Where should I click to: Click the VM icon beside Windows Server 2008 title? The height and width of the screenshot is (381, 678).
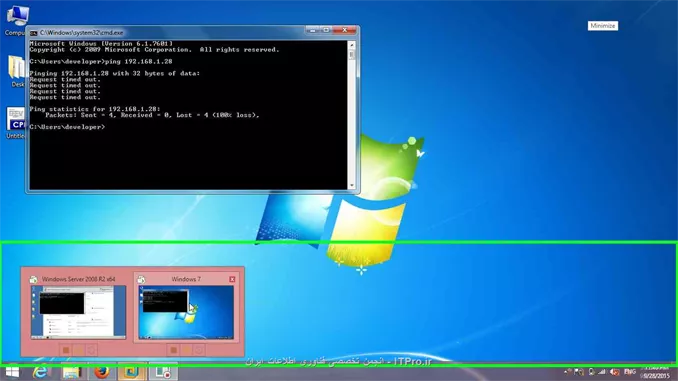coord(34,279)
